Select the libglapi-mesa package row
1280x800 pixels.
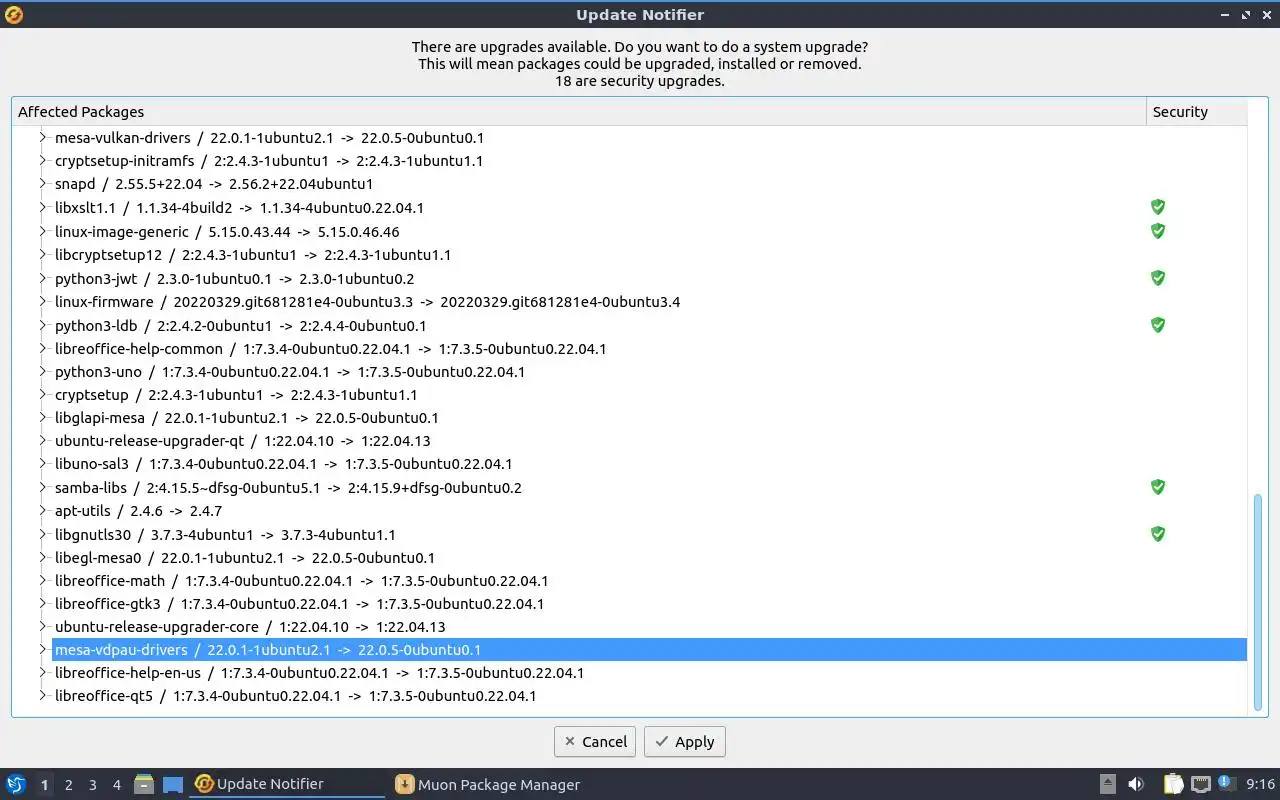tap(649, 418)
